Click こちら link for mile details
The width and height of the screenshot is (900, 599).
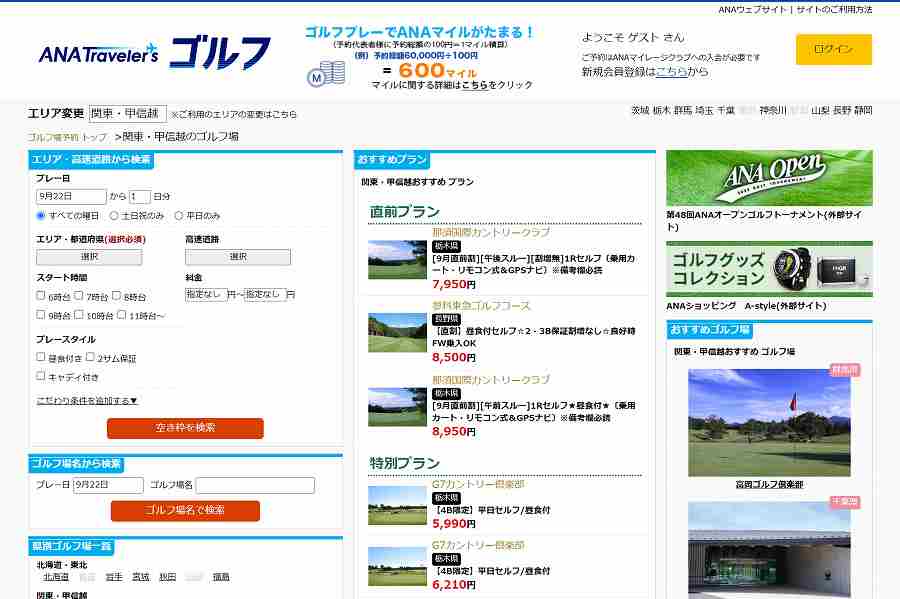click(475, 85)
